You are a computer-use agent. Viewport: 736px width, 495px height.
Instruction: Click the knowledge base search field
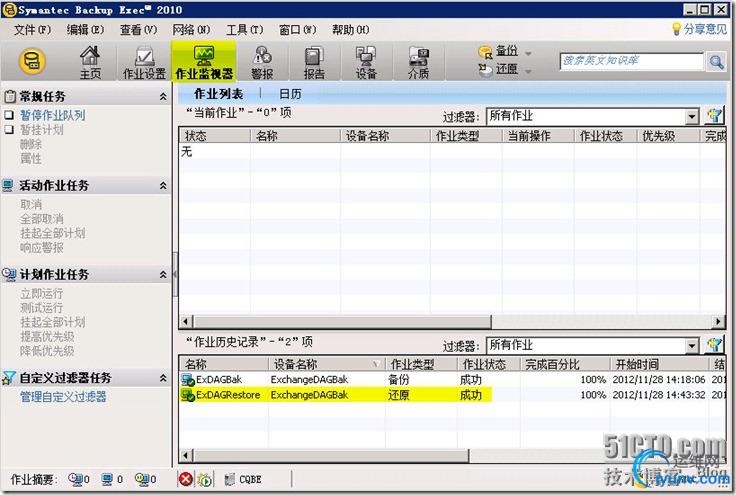point(632,61)
